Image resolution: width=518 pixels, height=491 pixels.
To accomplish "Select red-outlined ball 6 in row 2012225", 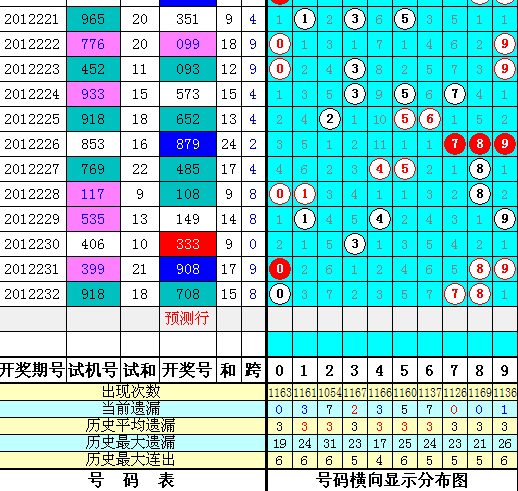I will (x=430, y=119).
